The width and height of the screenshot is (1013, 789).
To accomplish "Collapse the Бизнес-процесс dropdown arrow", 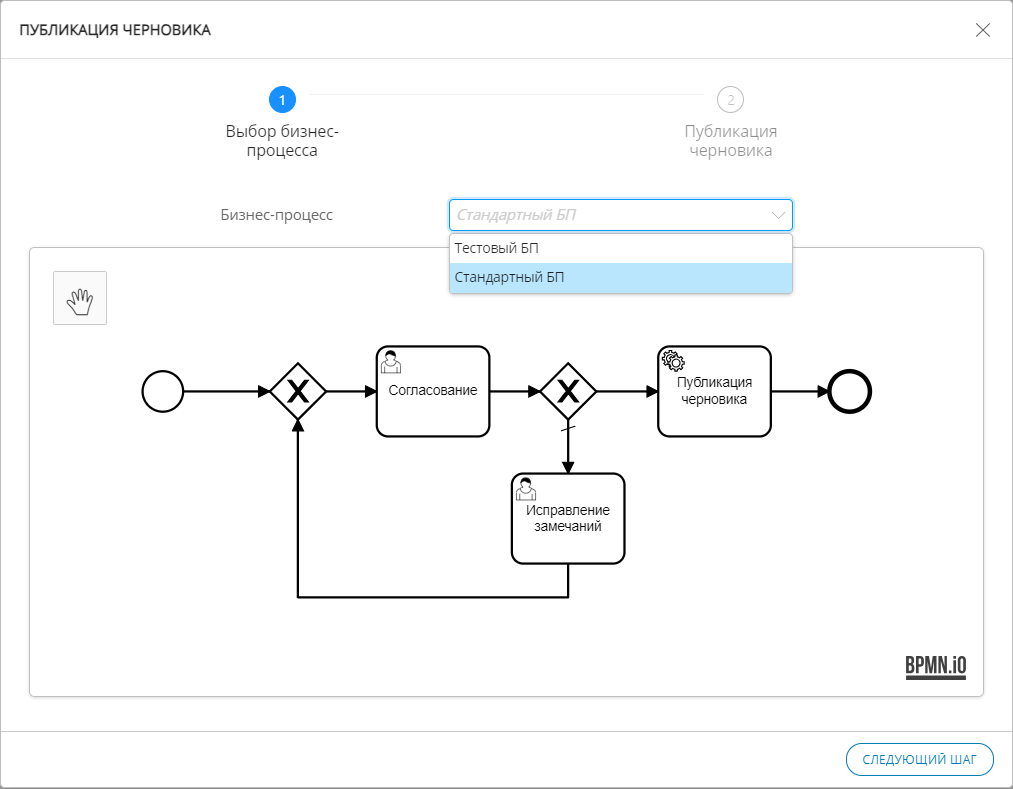I will 777,215.
